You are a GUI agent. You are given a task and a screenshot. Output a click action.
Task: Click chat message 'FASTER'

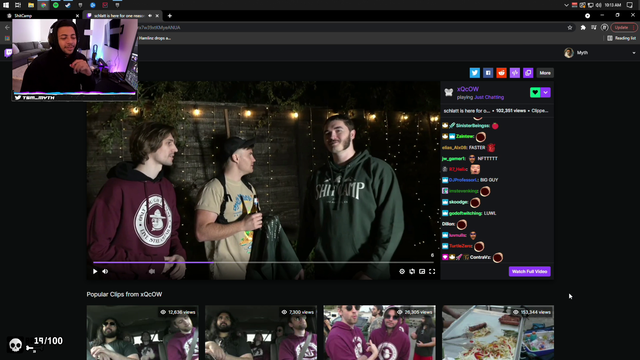(477, 148)
